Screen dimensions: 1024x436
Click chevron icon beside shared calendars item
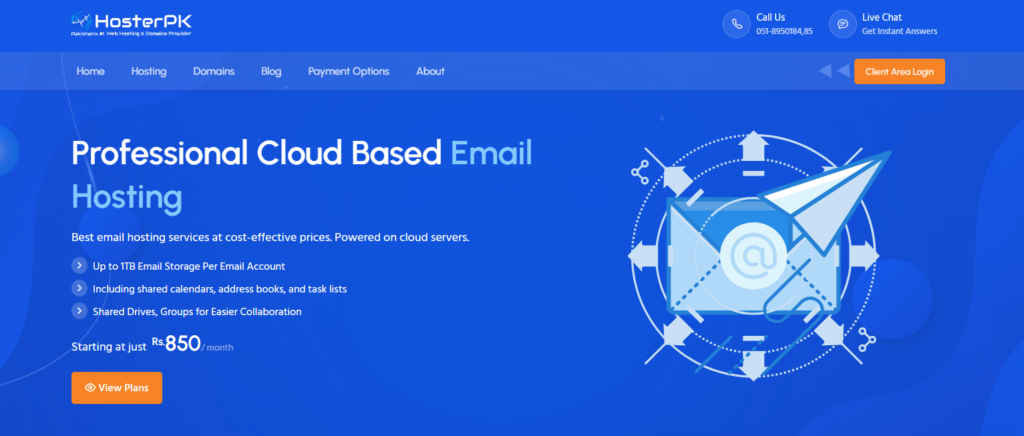coord(79,288)
